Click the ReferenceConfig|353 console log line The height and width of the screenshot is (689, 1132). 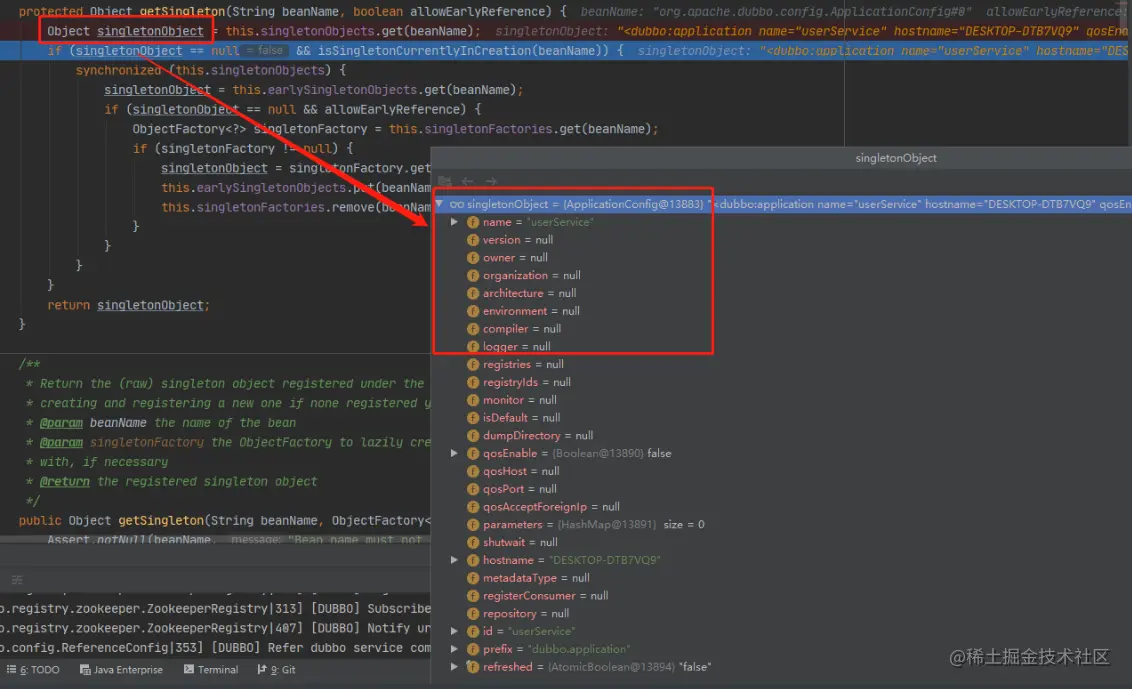point(215,648)
